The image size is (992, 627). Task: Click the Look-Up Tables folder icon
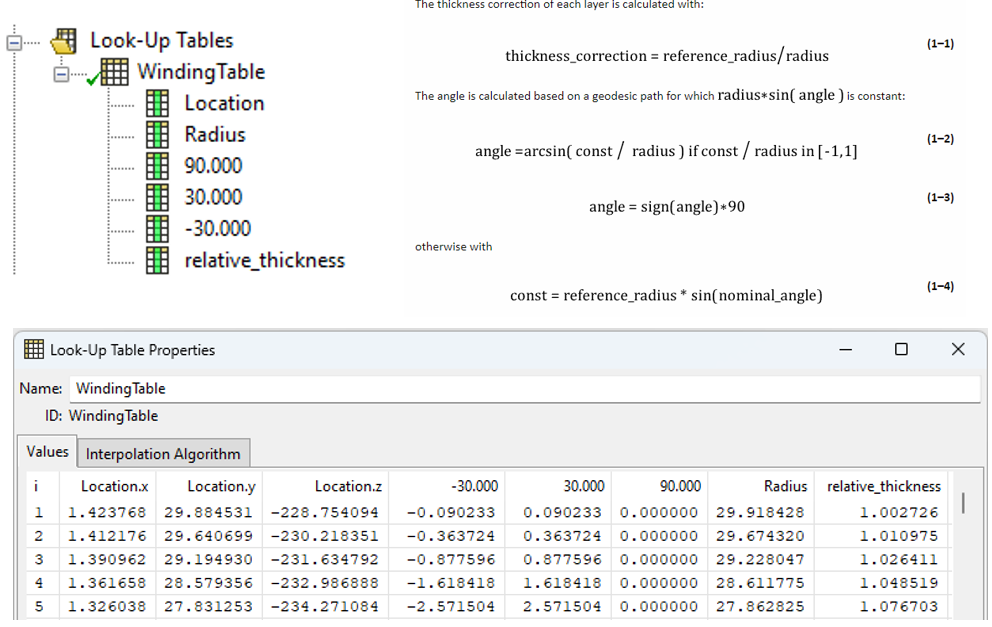pyautogui.click(x=63, y=41)
